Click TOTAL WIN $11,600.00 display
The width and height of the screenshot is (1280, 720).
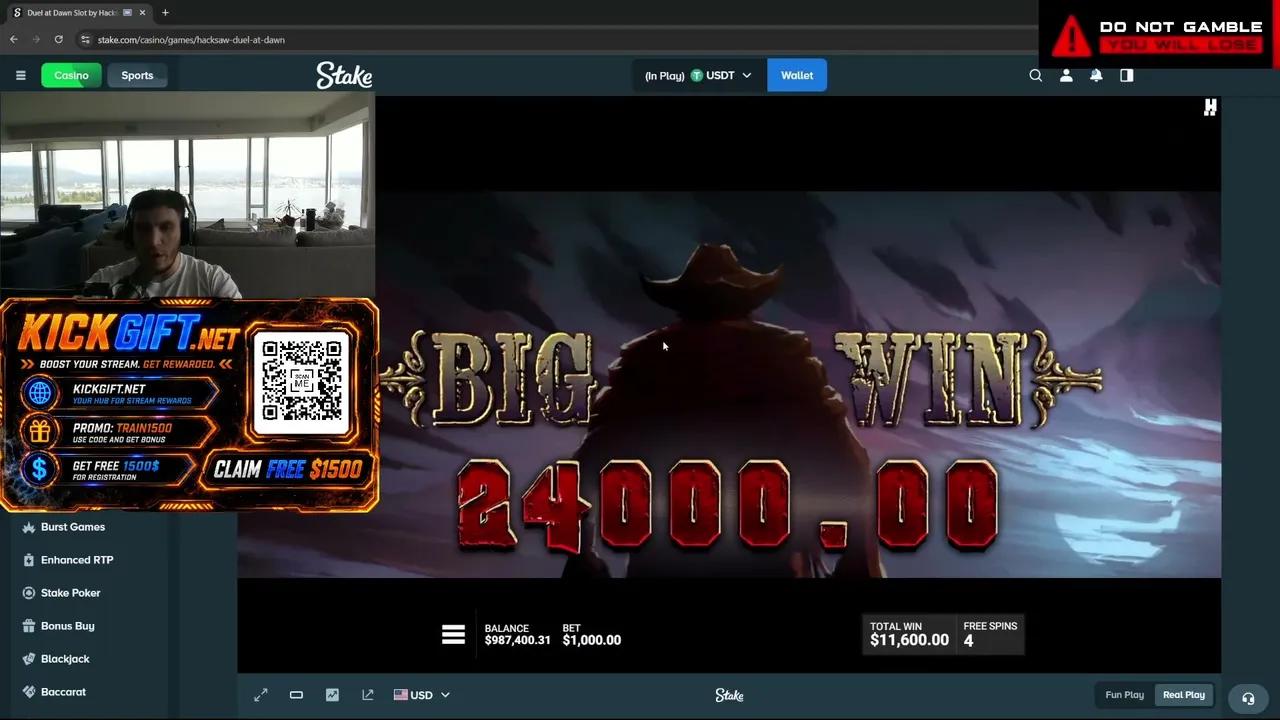pyautogui.click(x=909, y=634)
